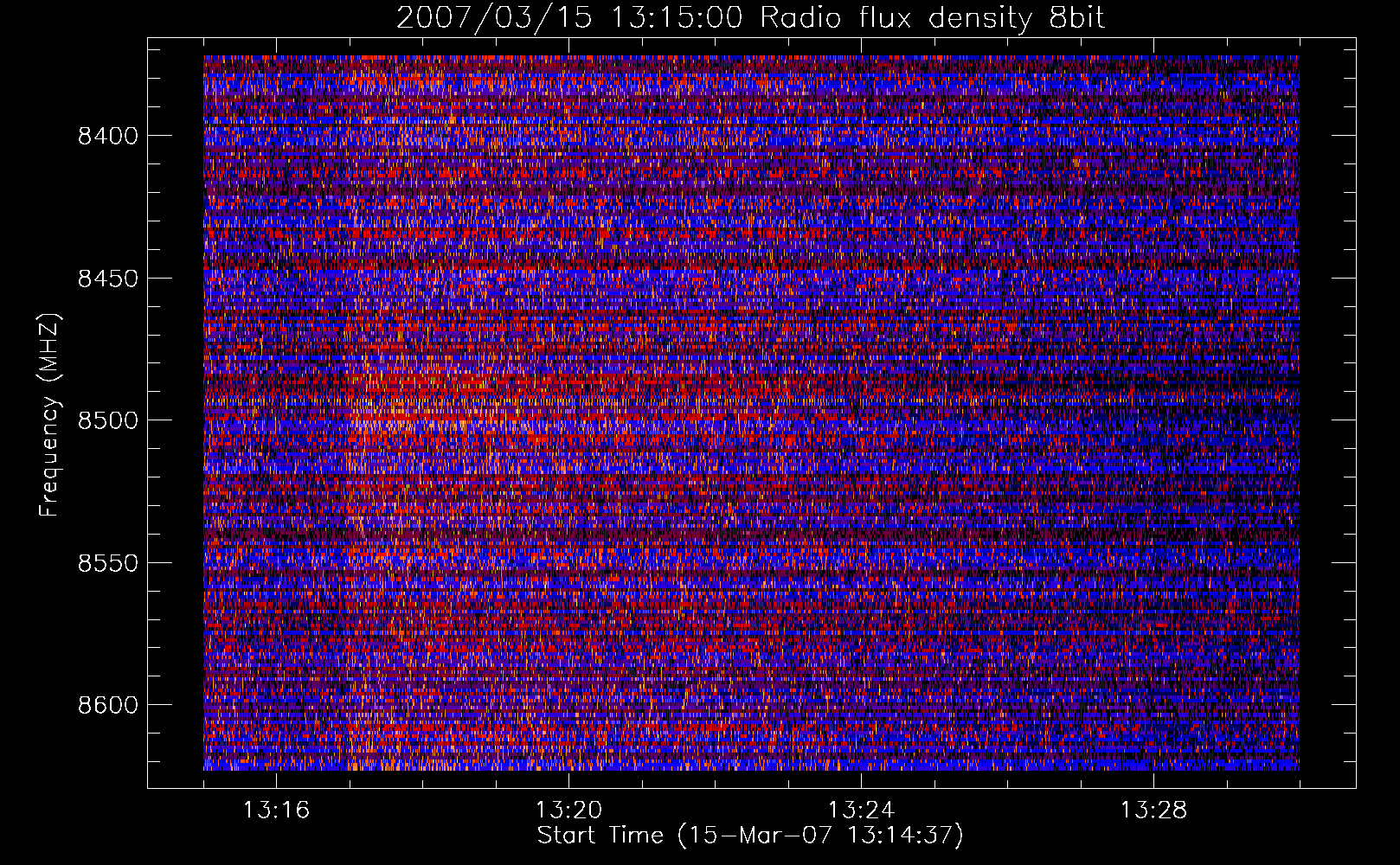
Task: Click the plot title '2007/03/15 13:15:00 Radio flux density 8bit'
Action: [x=751, y=17]
